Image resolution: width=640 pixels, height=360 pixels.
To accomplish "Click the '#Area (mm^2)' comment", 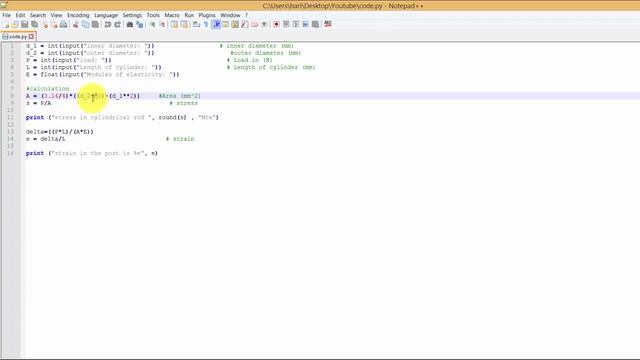I will (x=180, y=96).
